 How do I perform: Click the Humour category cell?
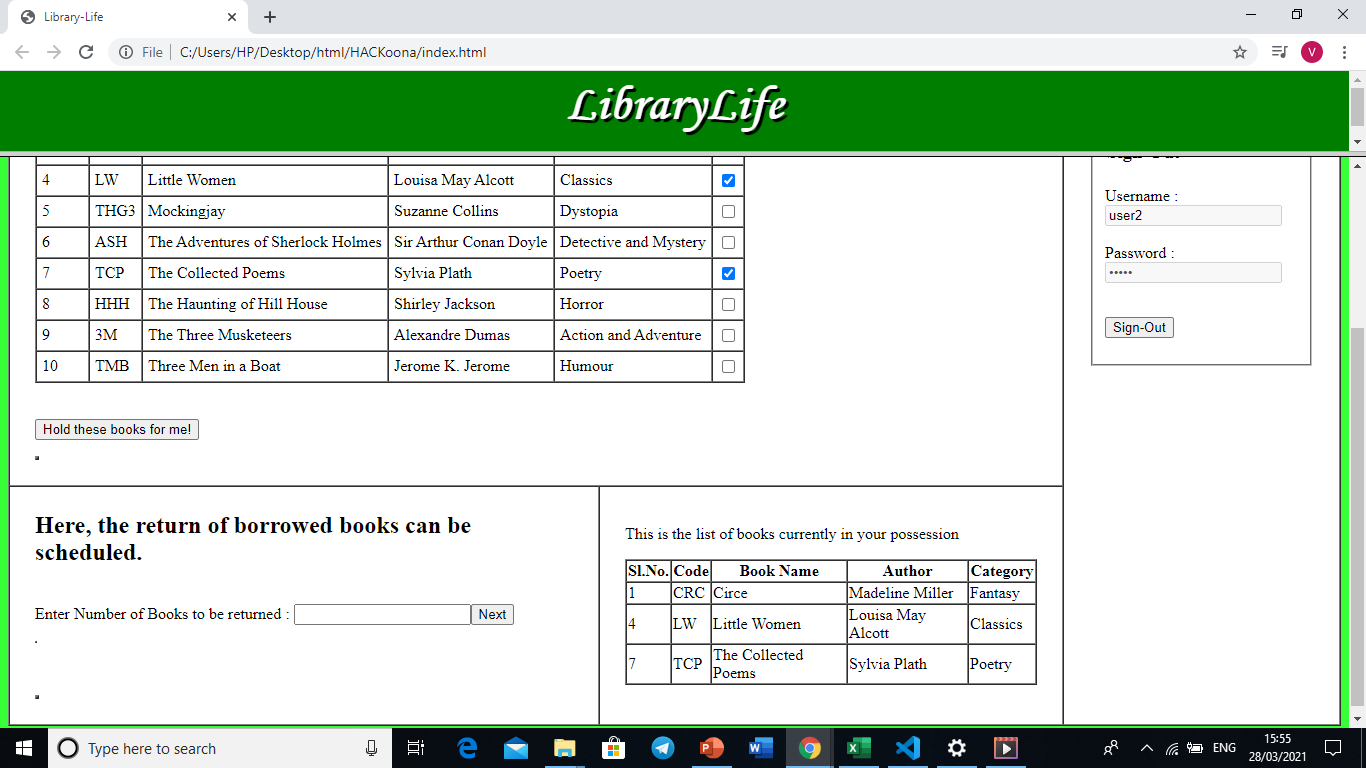(633, 366)
